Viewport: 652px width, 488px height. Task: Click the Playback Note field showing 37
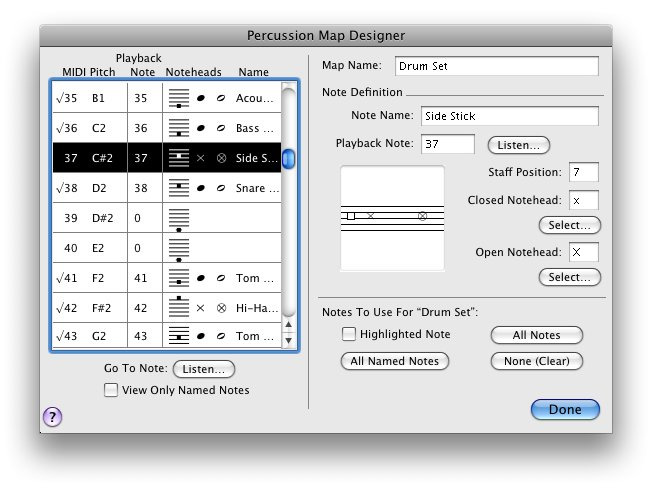point(448,144)
